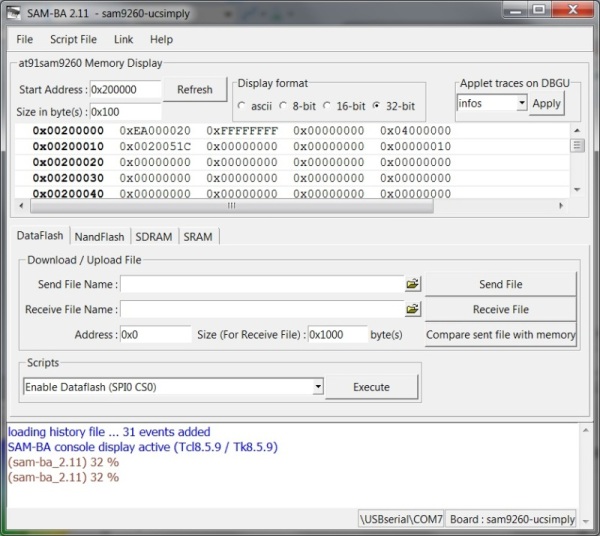600x536 pixels.
Task: Click the Start Address input field
Action: (125, 90)
